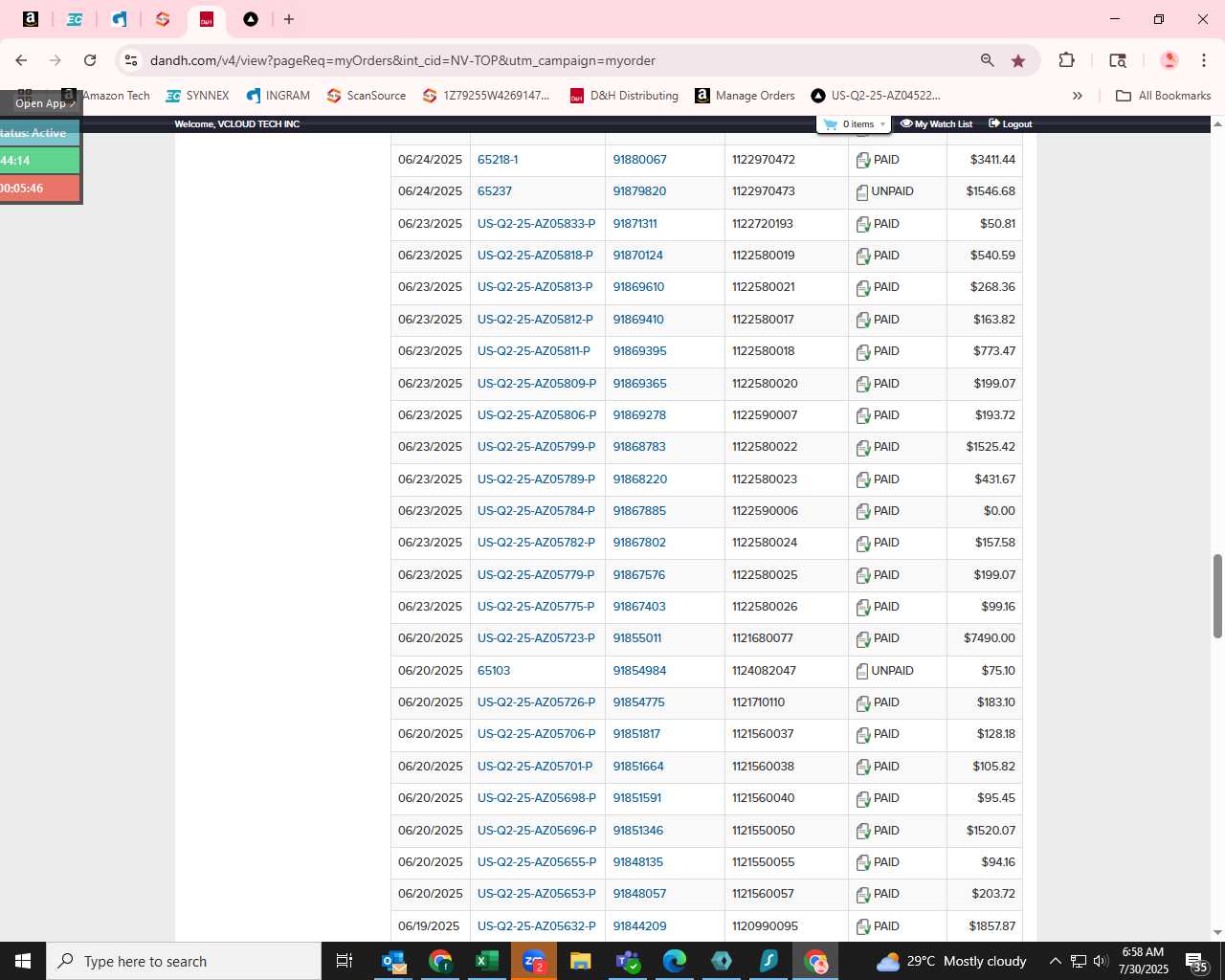The image size is (1225, 980).
Task: Bookmark this page with the star icon
Action: 1018,60
